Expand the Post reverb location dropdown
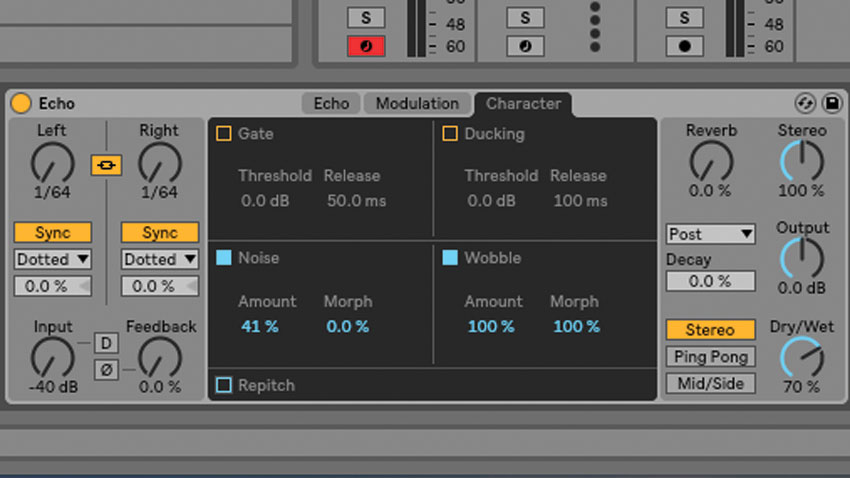The height and width of the screenshot is (478, 850). click(711, 234)
